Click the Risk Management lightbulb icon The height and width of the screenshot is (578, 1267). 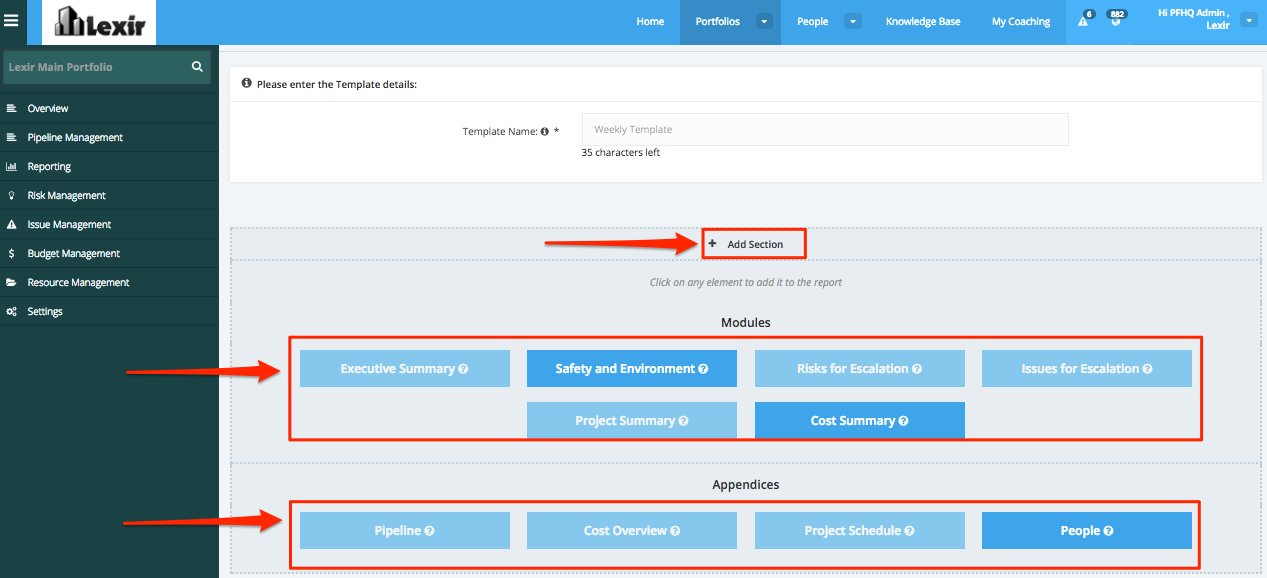11,195
